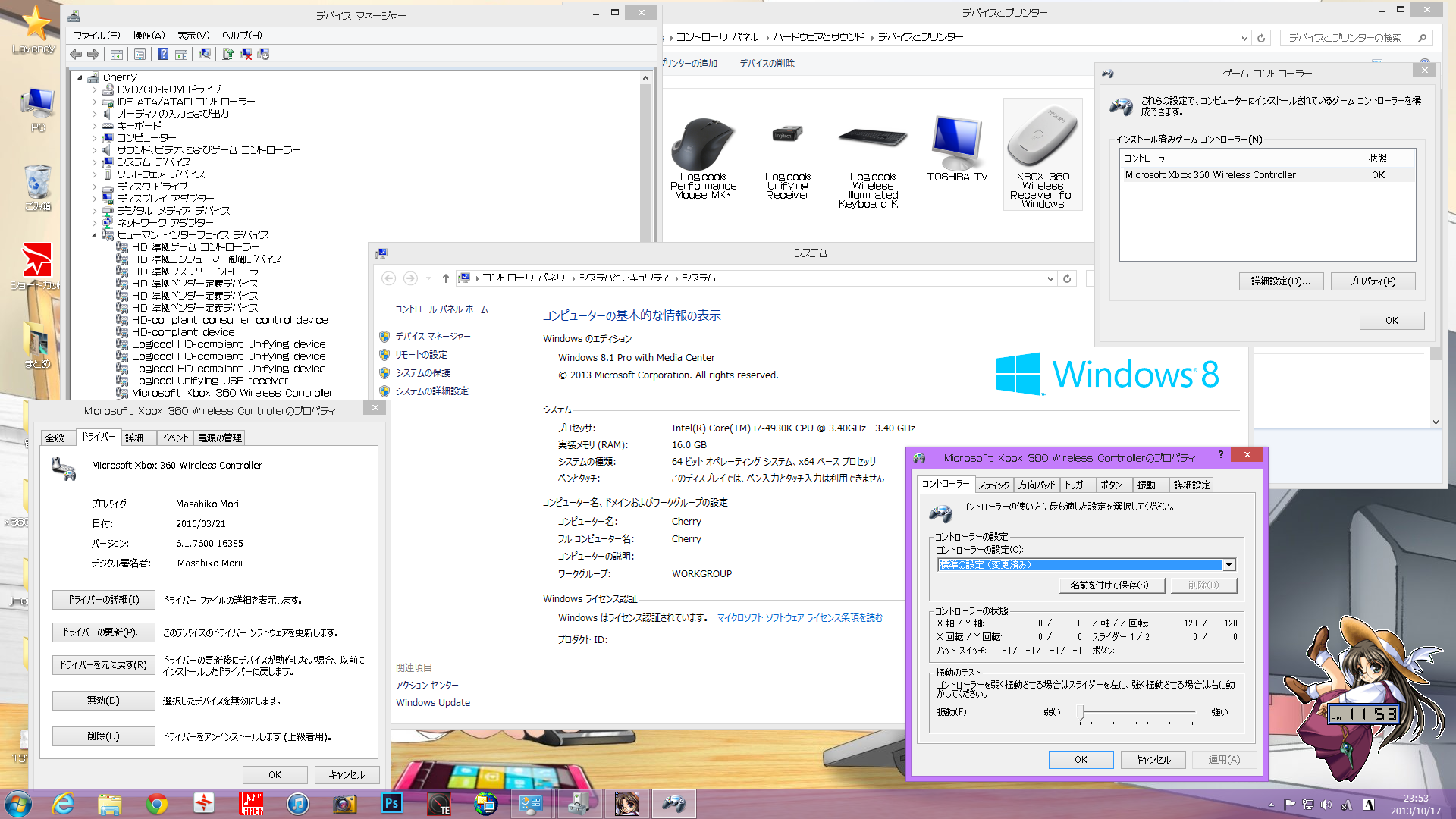Viewport: 1456px width, 819px height.
Task: Switch to the スティック tab in Xbox properties
Action: 993,485
